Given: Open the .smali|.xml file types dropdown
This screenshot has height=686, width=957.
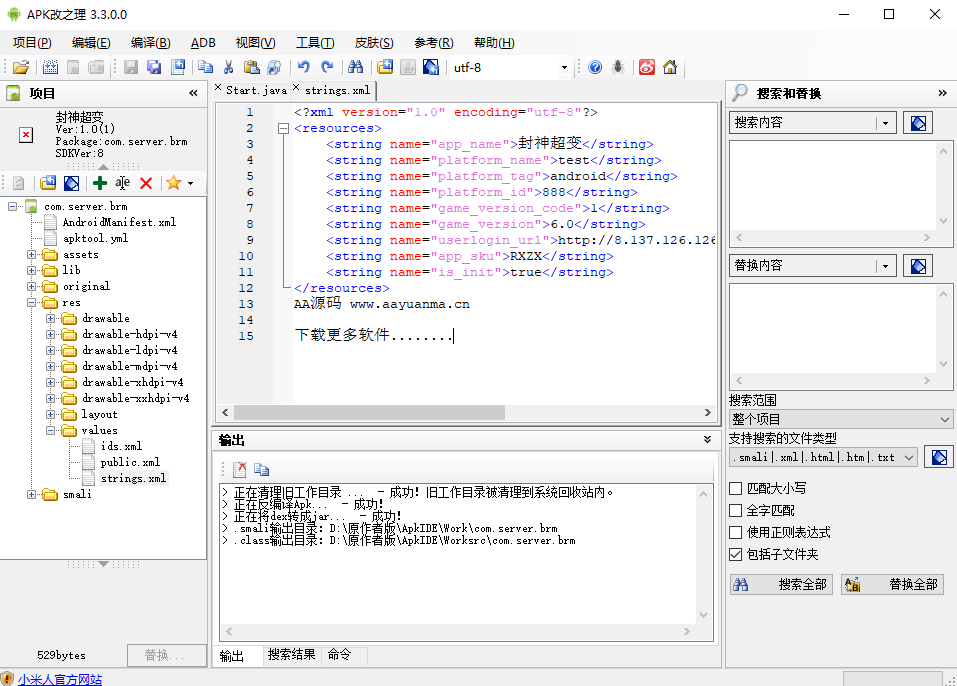Looking at the screenshot, I should [823, 457].
